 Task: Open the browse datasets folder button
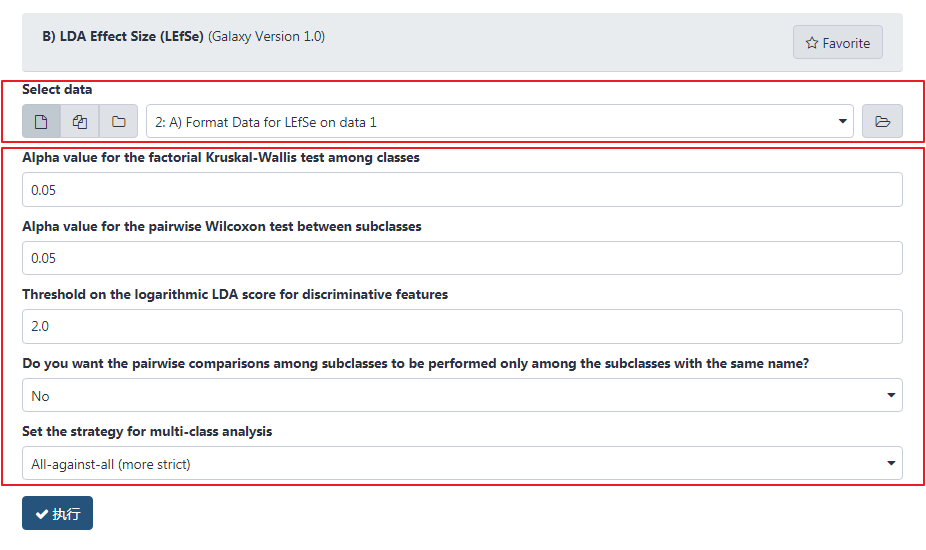pos(882,122)
